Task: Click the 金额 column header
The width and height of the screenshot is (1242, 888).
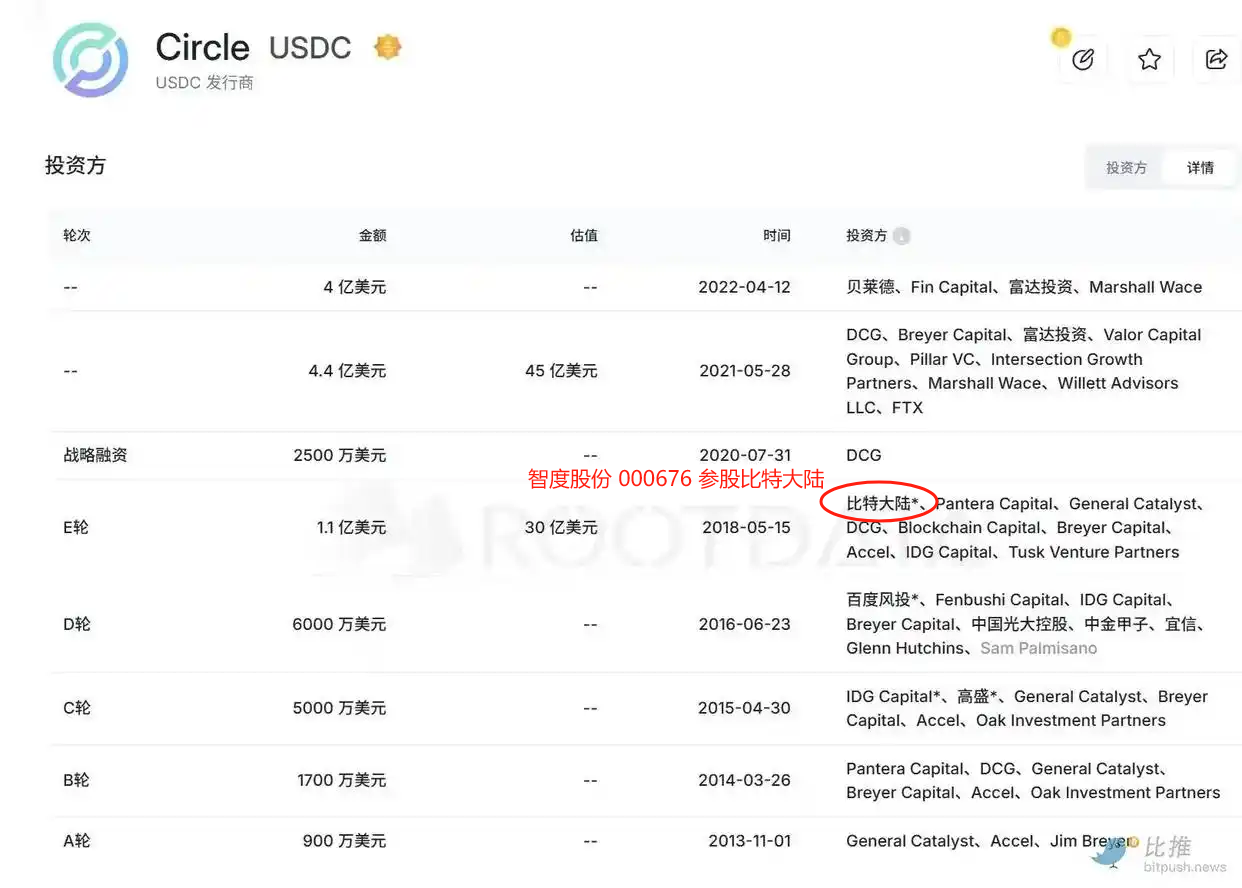Action: (x=372, y=236)
